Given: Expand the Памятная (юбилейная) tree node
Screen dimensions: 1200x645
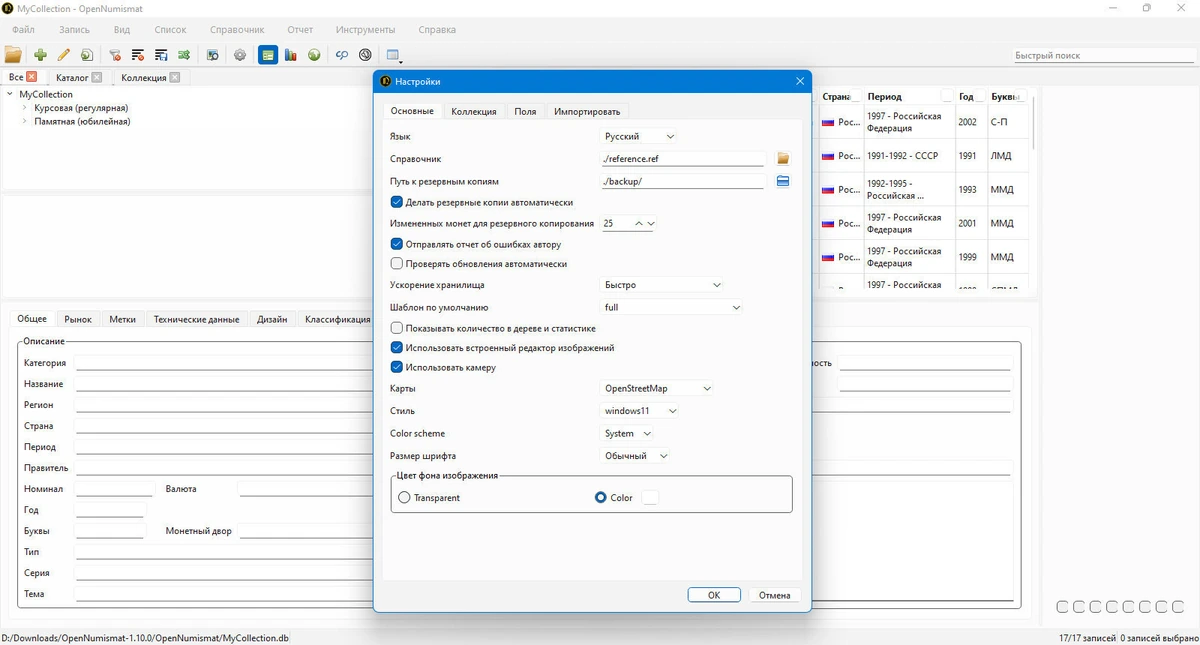Looking at the screenshot, I should tap(25, 122).
